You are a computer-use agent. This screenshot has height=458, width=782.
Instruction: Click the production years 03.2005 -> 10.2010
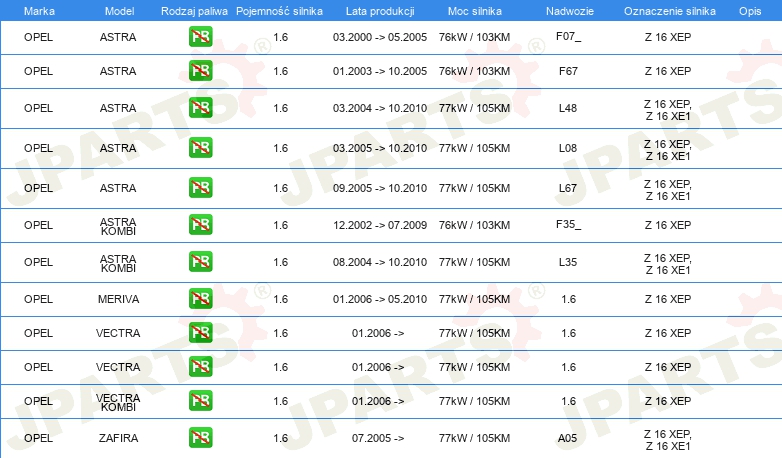[x=380, y=148]
